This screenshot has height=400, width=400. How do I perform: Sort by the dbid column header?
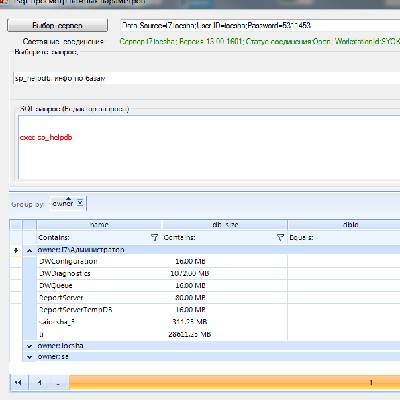pyautogui.click(x=344, y=225)
